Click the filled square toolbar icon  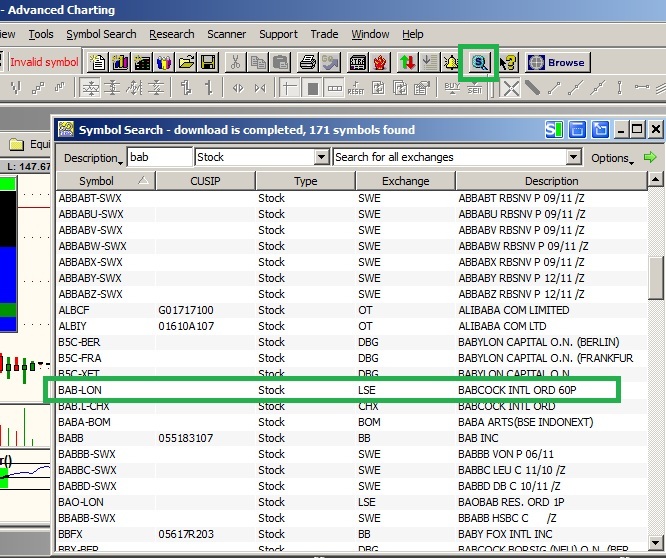(313, 88)
